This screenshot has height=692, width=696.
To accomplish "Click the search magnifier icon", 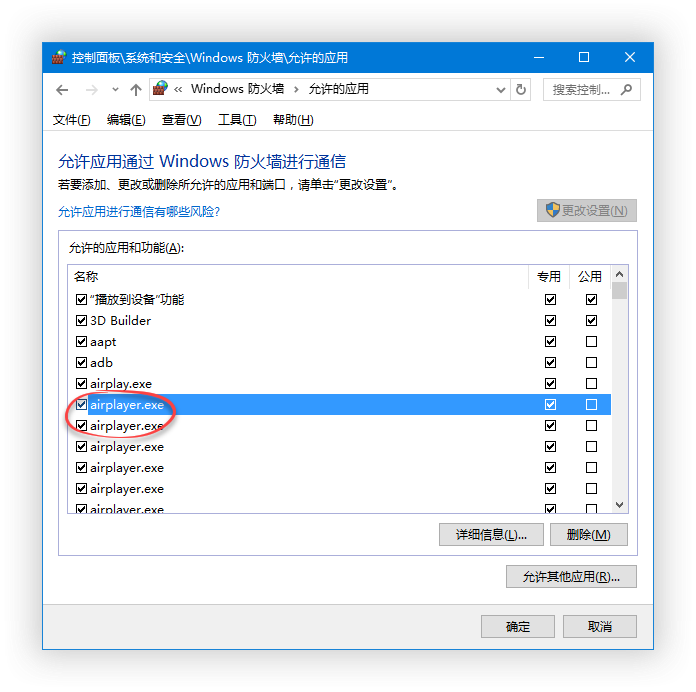I will [626, 90].
